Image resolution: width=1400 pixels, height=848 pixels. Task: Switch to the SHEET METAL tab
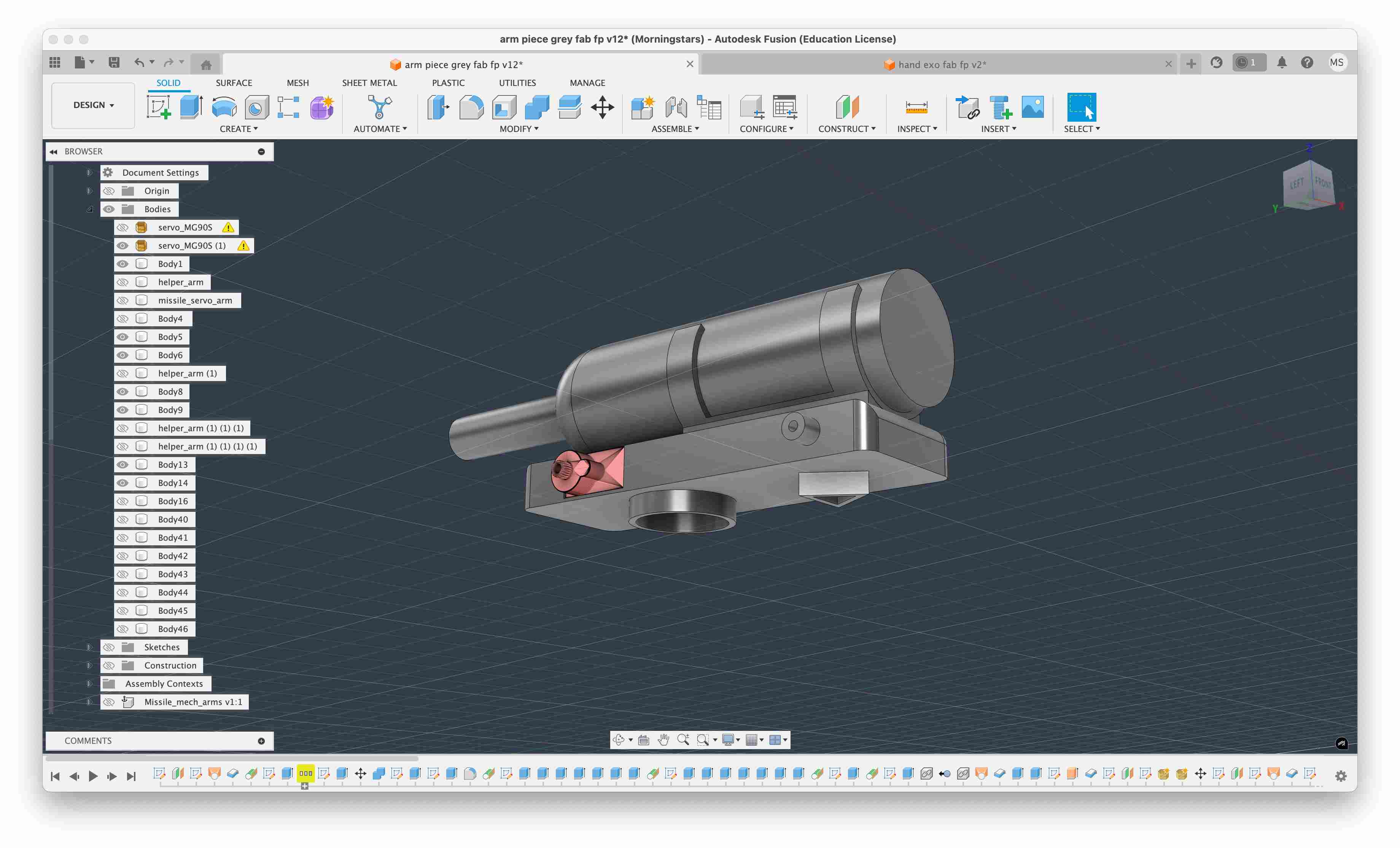tap(369, 83)
